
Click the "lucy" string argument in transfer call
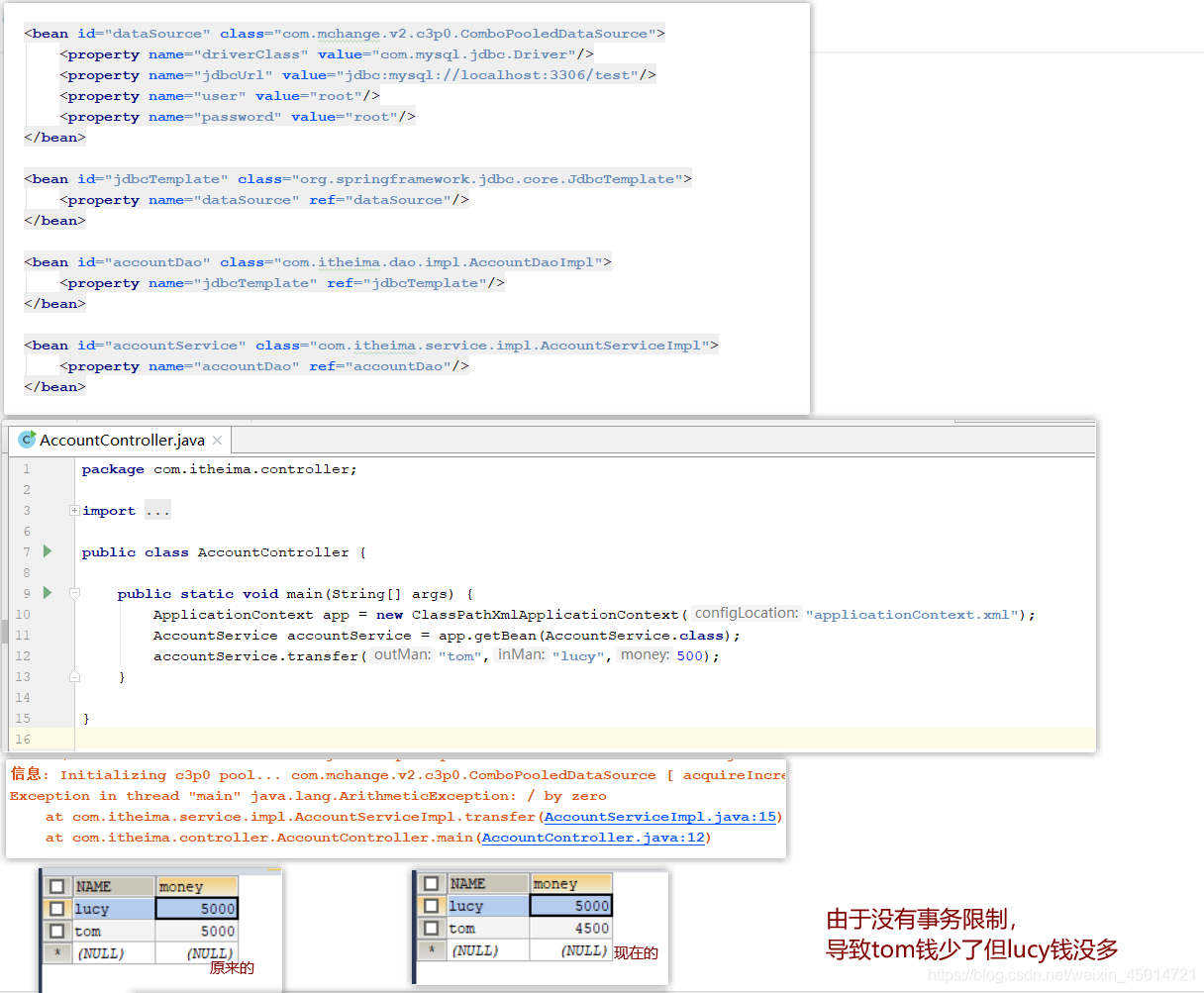(x=579, y=655)
